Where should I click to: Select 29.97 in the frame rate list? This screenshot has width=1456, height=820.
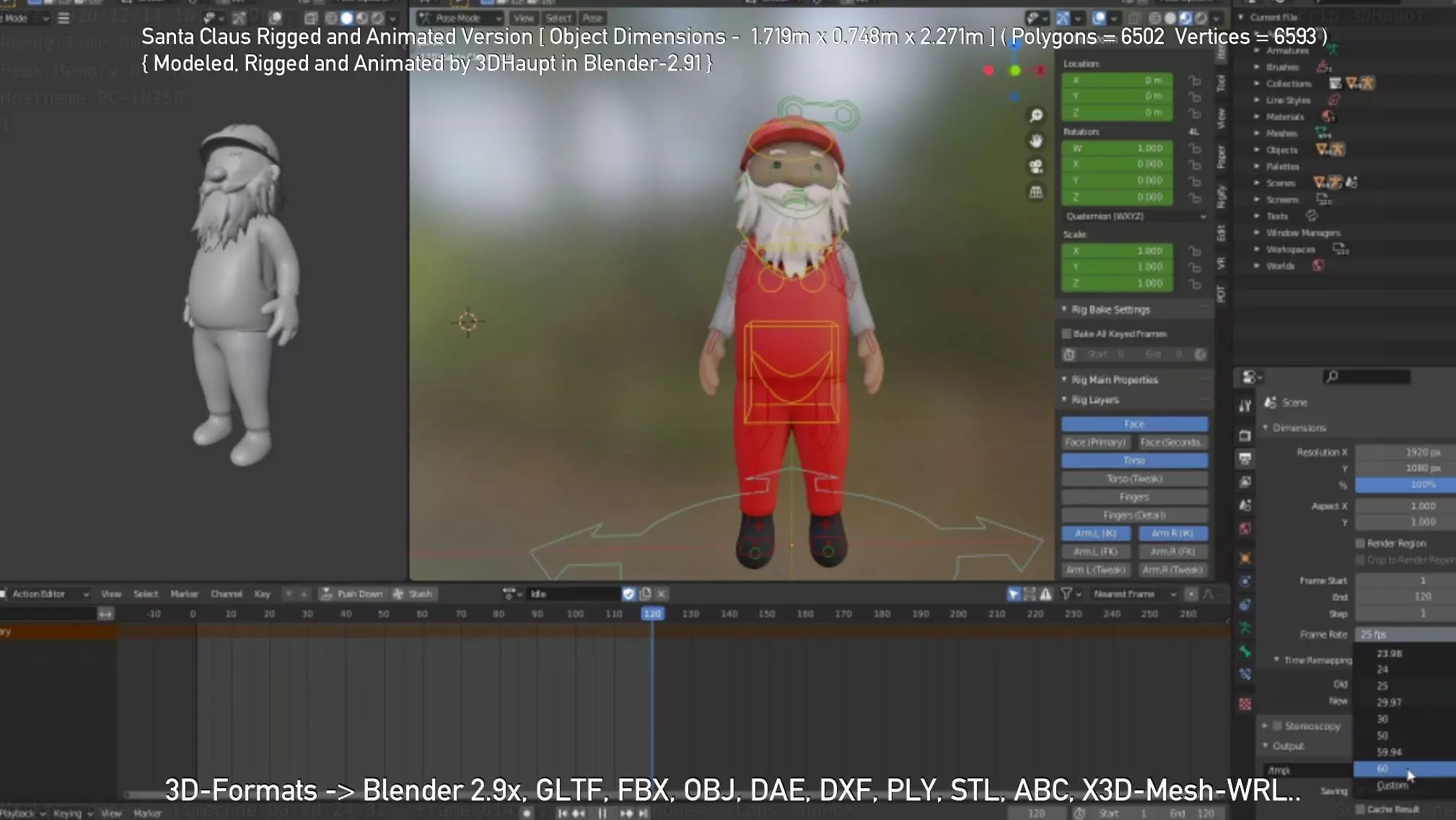tap(1404, 702)
